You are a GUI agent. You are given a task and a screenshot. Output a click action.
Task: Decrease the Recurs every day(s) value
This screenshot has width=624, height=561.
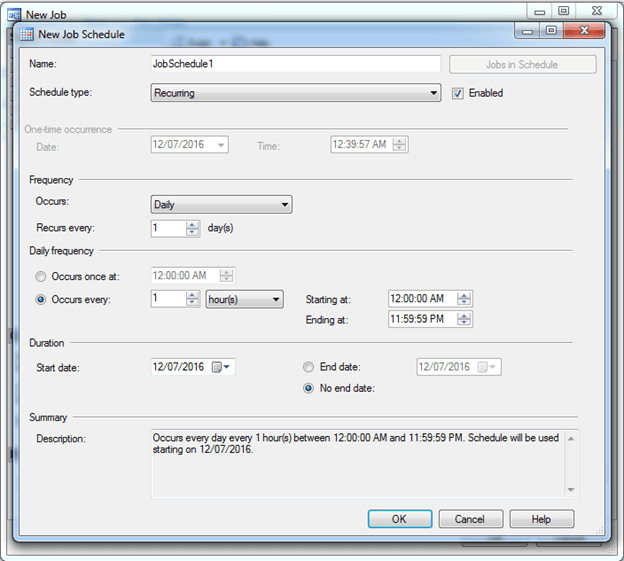192,232
